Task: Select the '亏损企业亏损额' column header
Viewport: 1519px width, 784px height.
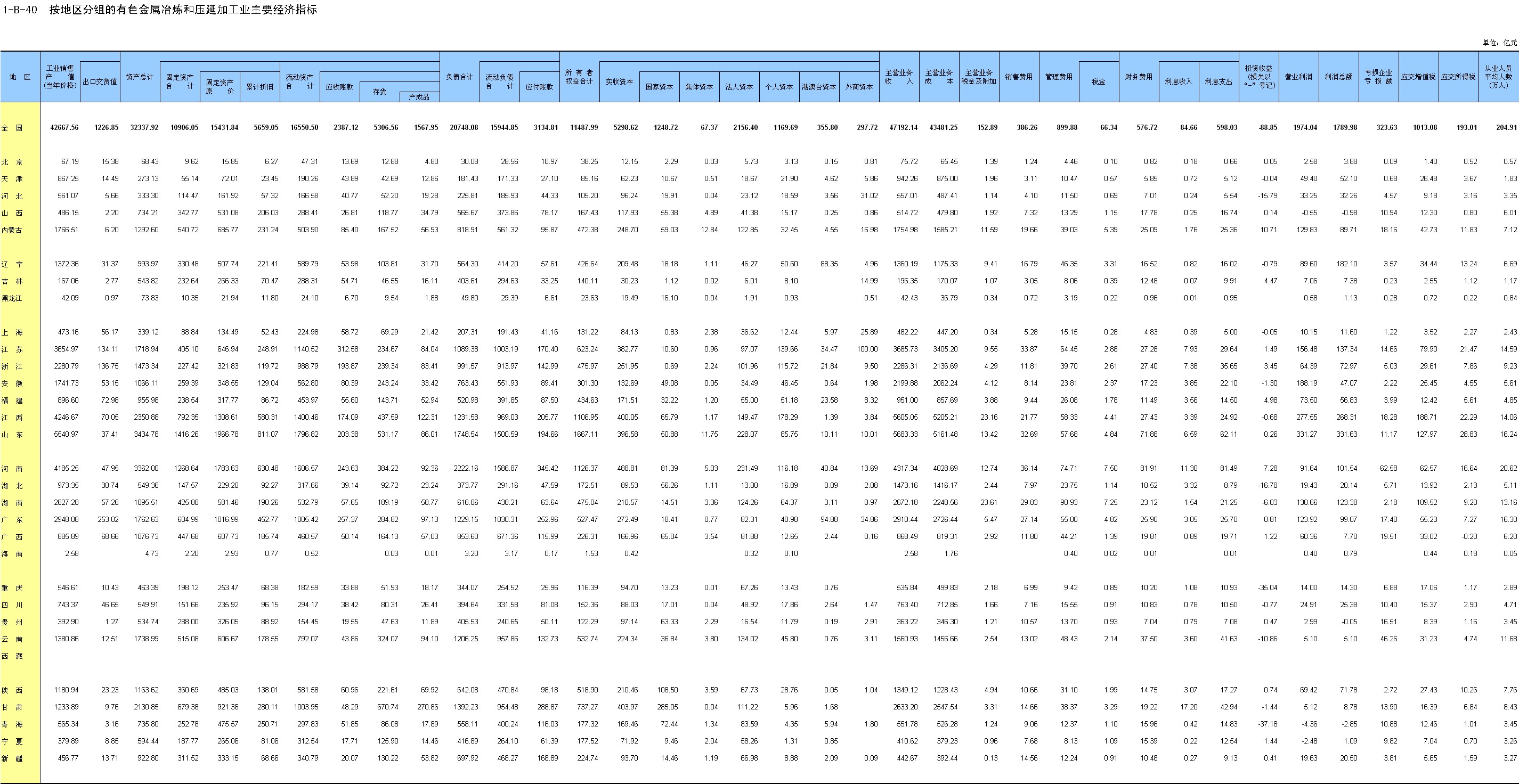Action: point(1379,77)
